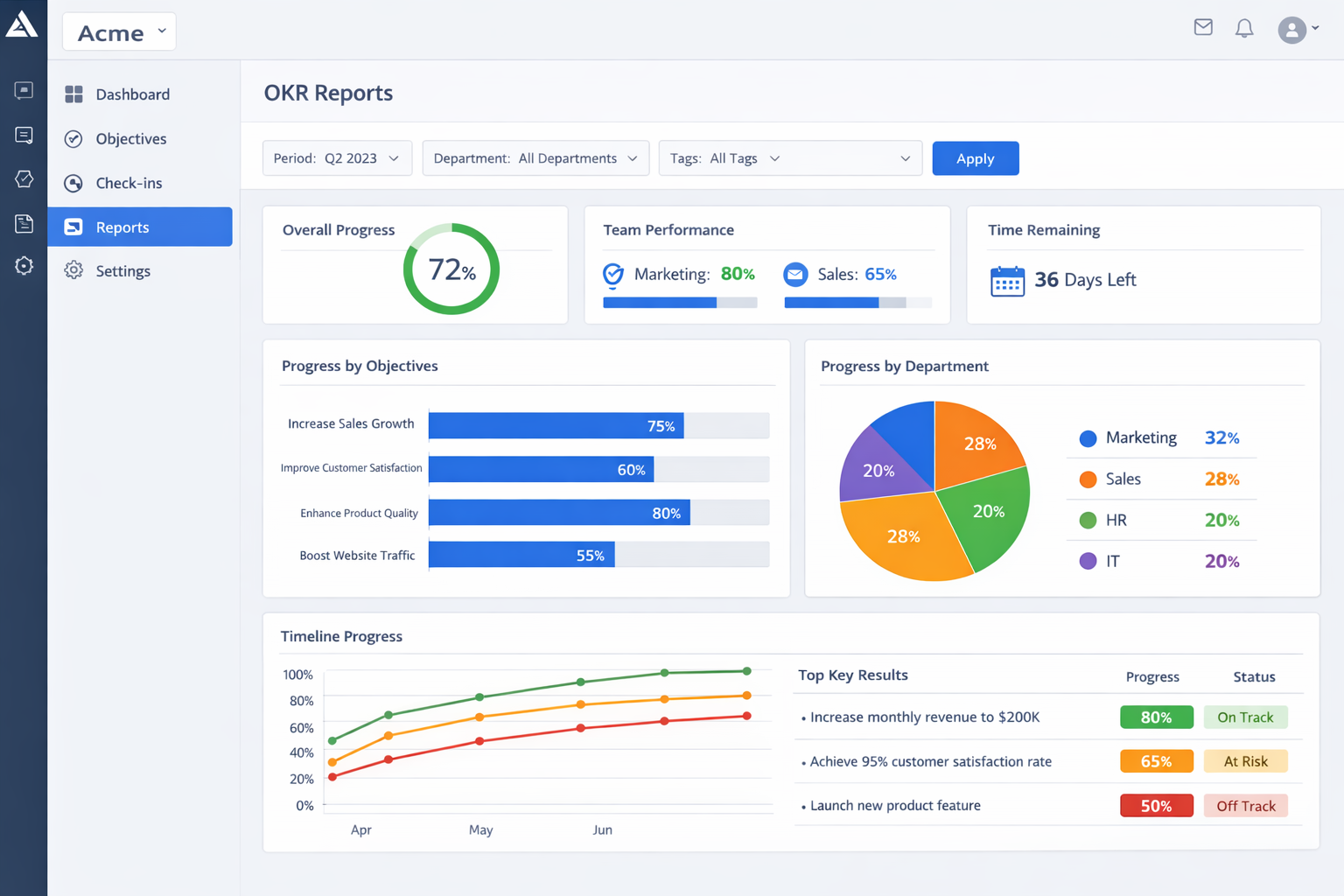
Task: Click the Enhance Product Quality 80% progress bar
Action: pos(558,512)
